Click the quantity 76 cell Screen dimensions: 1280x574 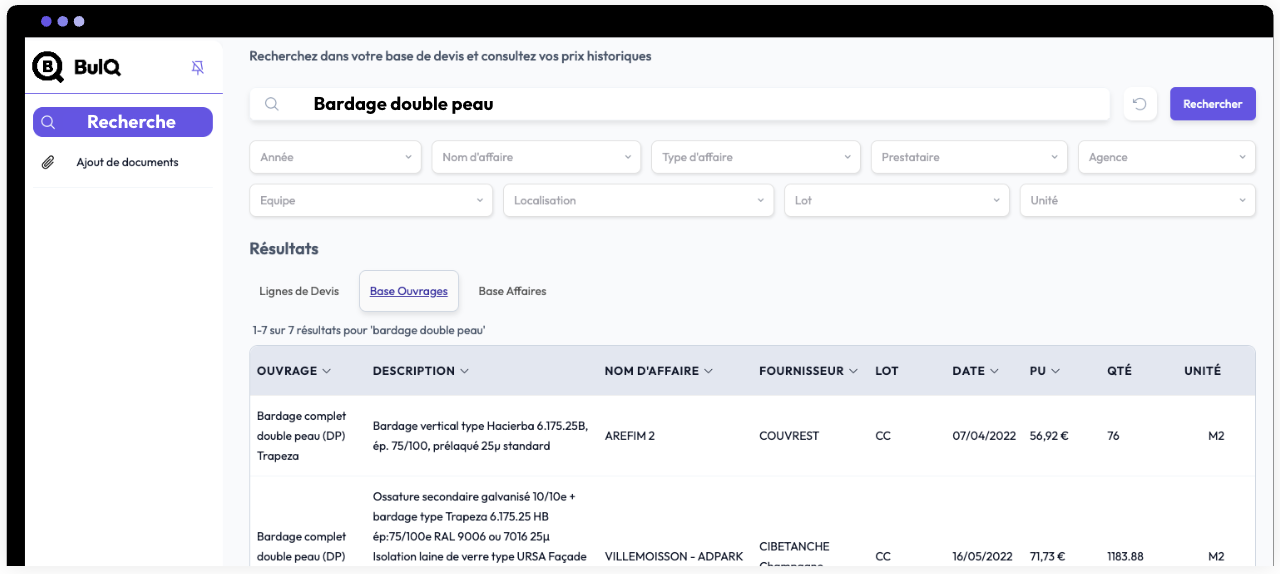[x=1114, y=436]
